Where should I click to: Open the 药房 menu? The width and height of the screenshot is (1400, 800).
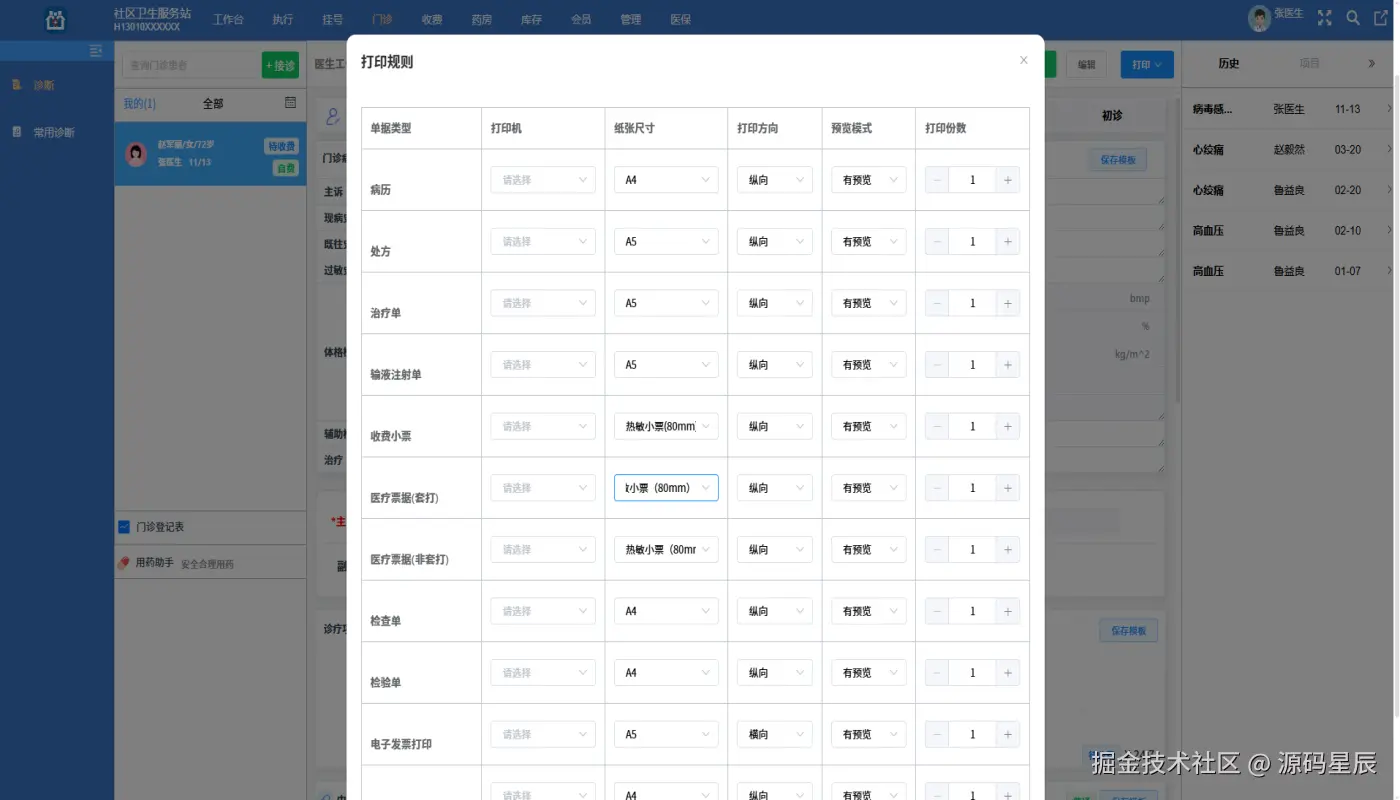point(482,19)
